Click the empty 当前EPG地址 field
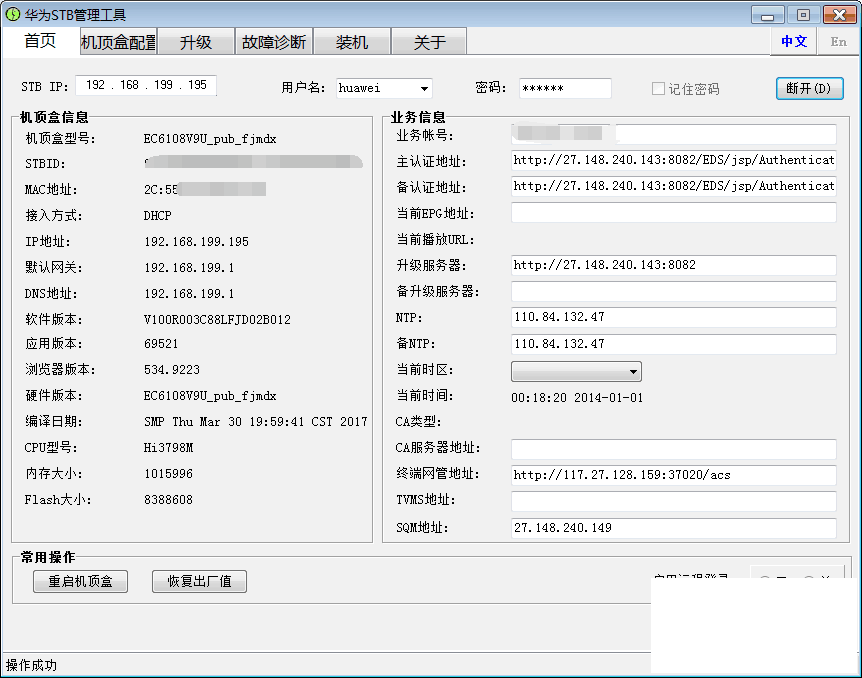Viewport: 862px width, 678px height. (673, 213)
